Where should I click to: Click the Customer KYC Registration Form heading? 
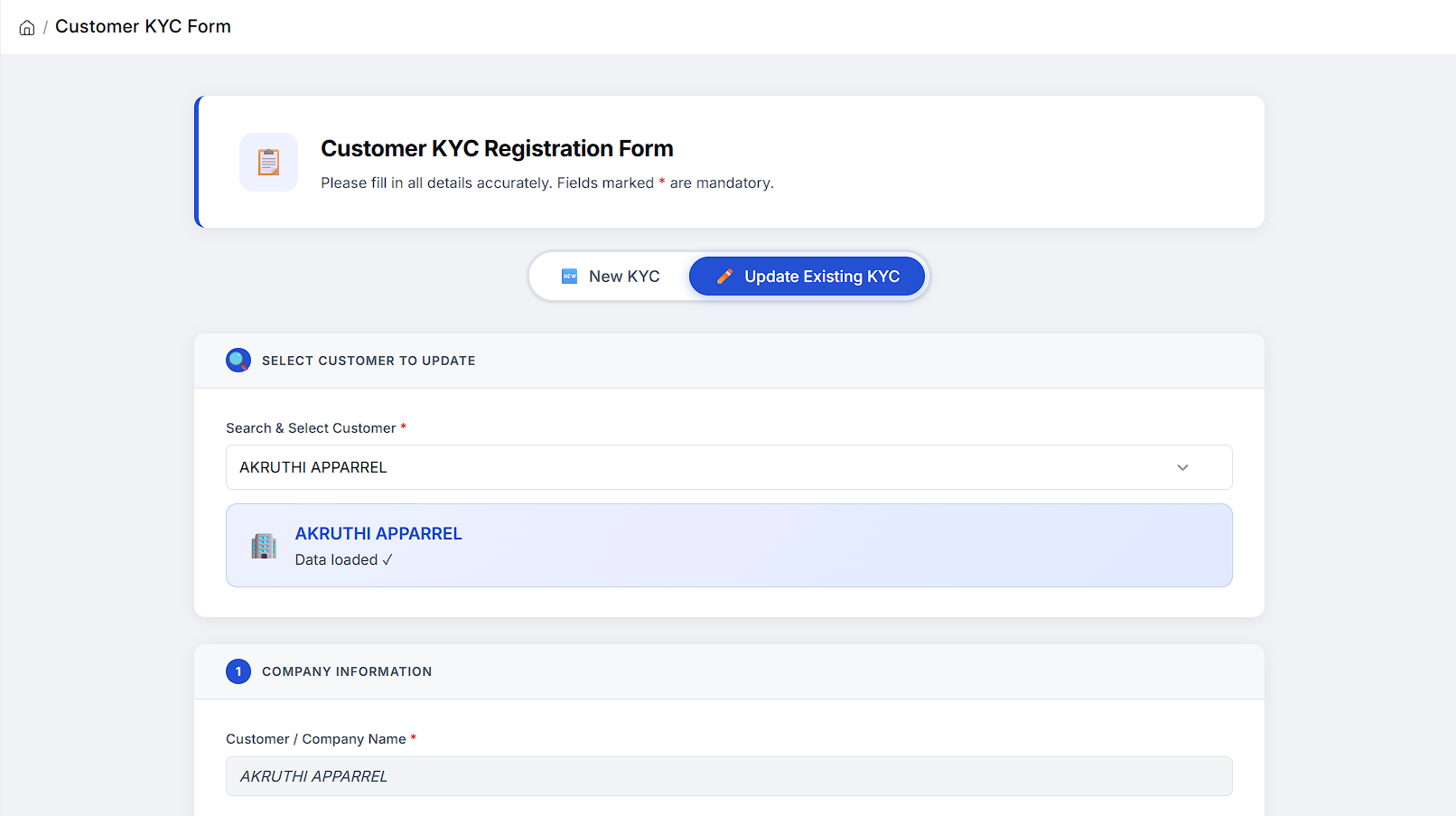click(x=497, y=148)
